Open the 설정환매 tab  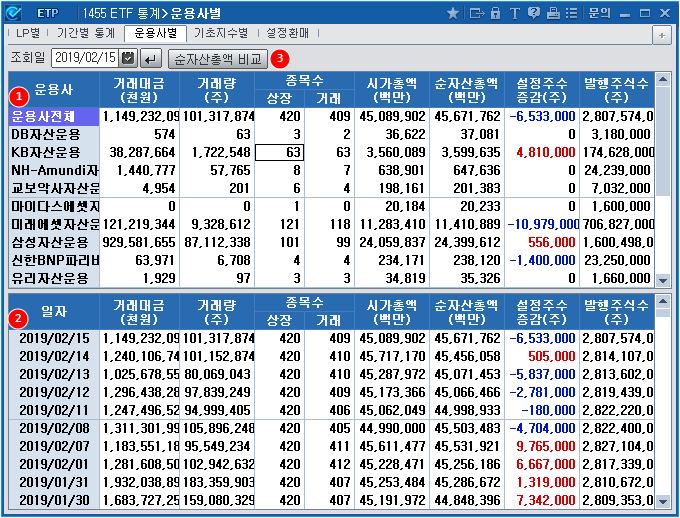(x=288, y=34)
